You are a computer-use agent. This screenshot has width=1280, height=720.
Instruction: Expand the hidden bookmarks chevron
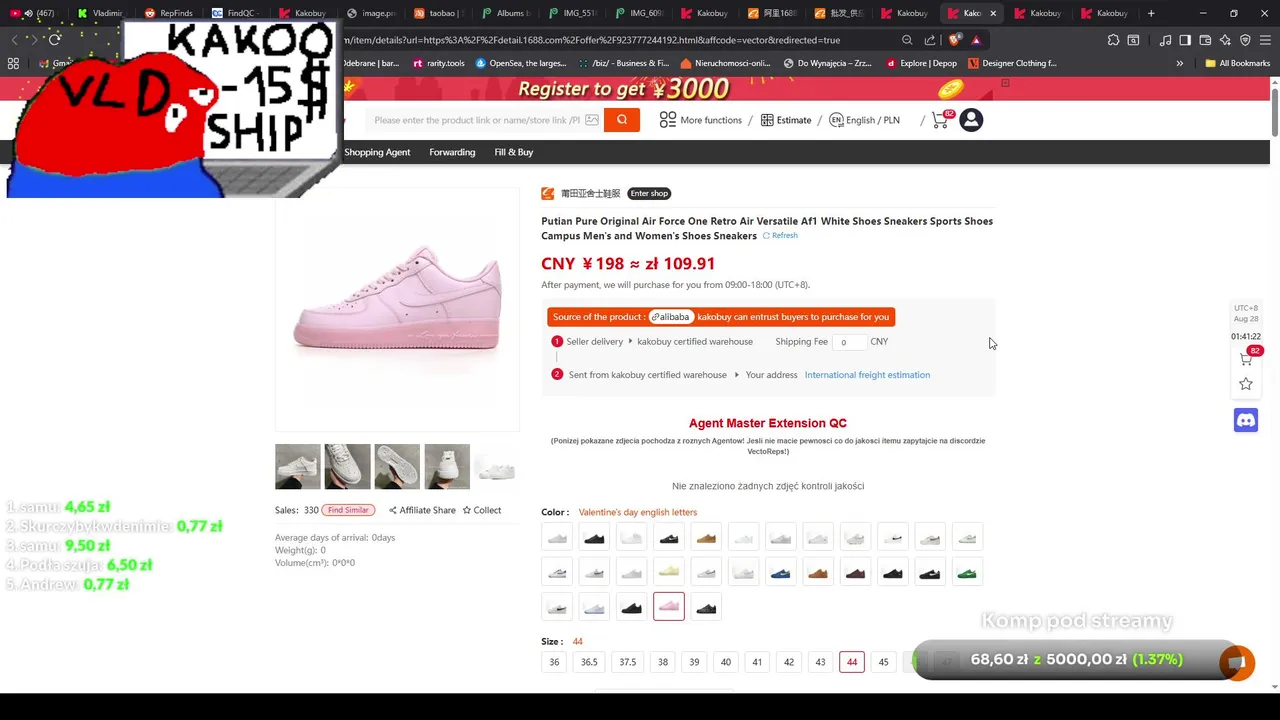[1179, 63]
